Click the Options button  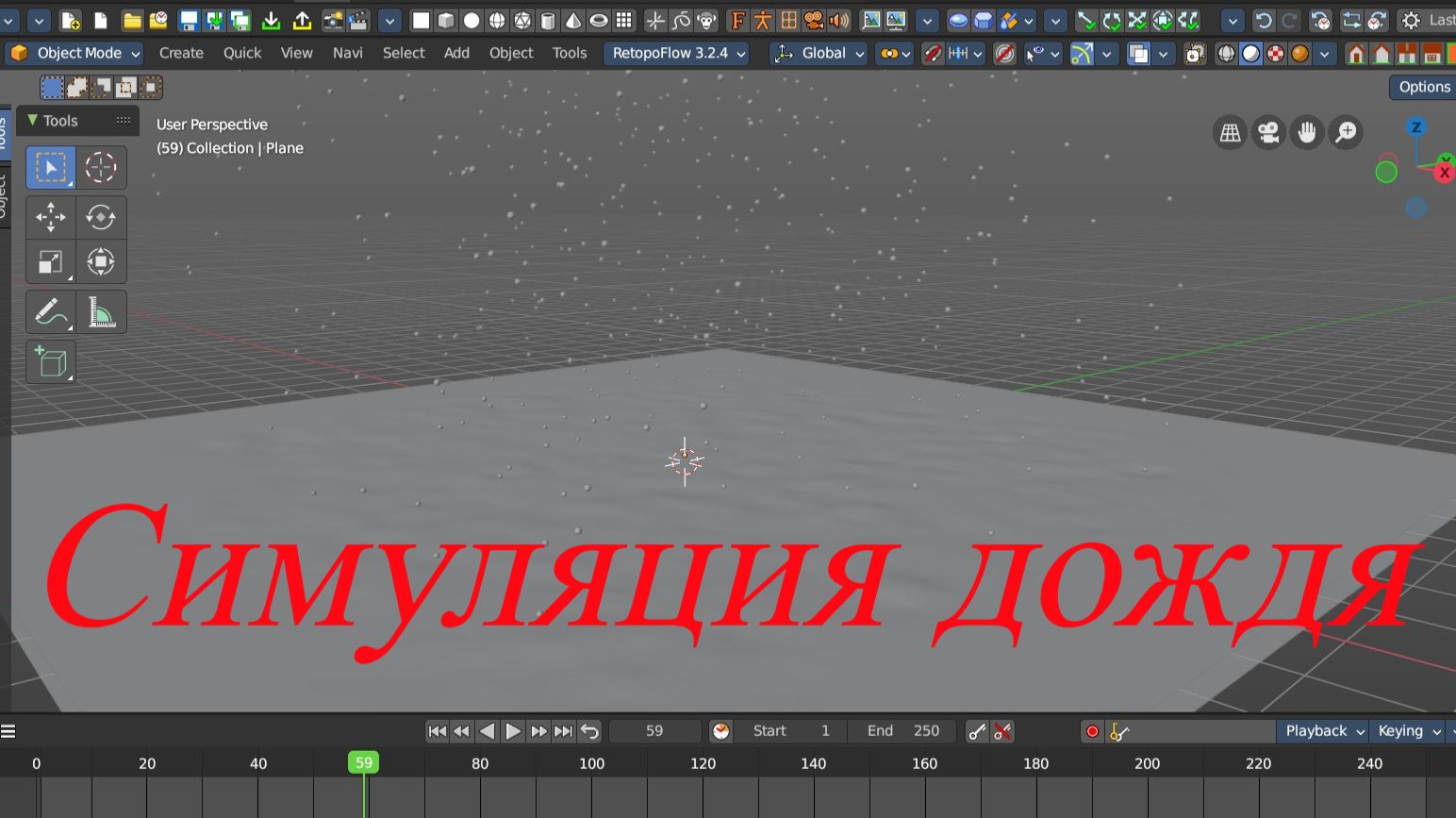1423,87
